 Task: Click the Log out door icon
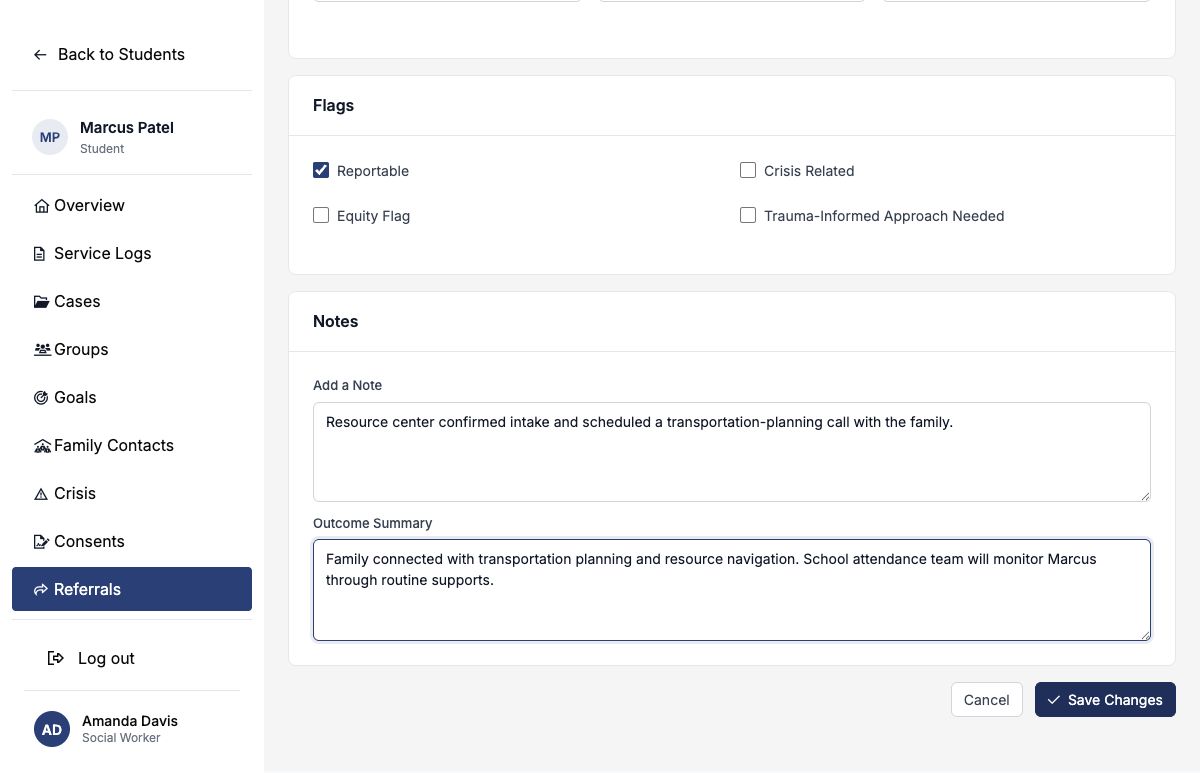[56, 658]
